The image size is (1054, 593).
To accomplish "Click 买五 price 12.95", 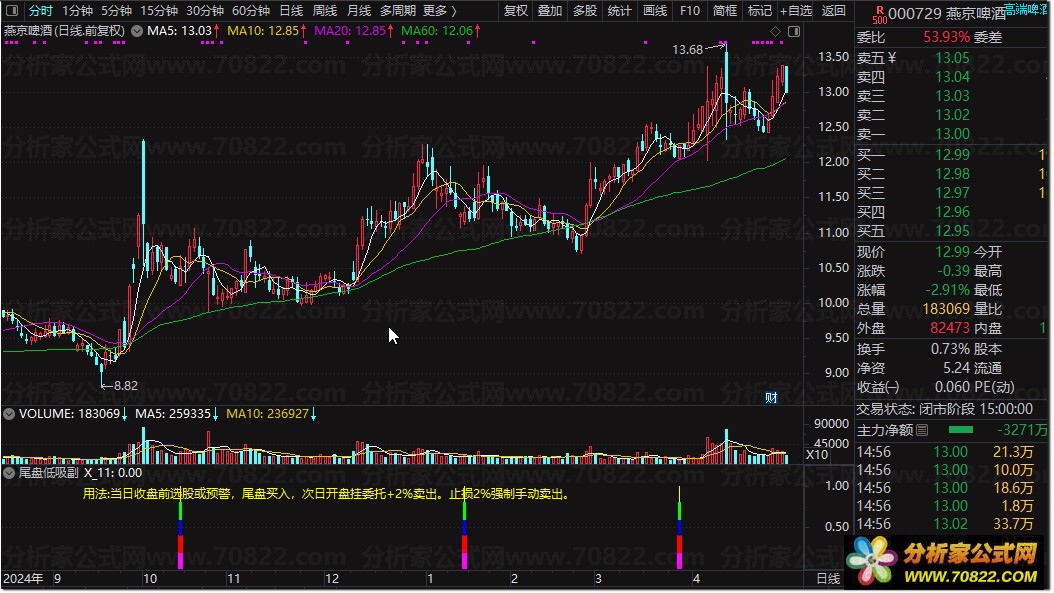I will pos(952,231).
